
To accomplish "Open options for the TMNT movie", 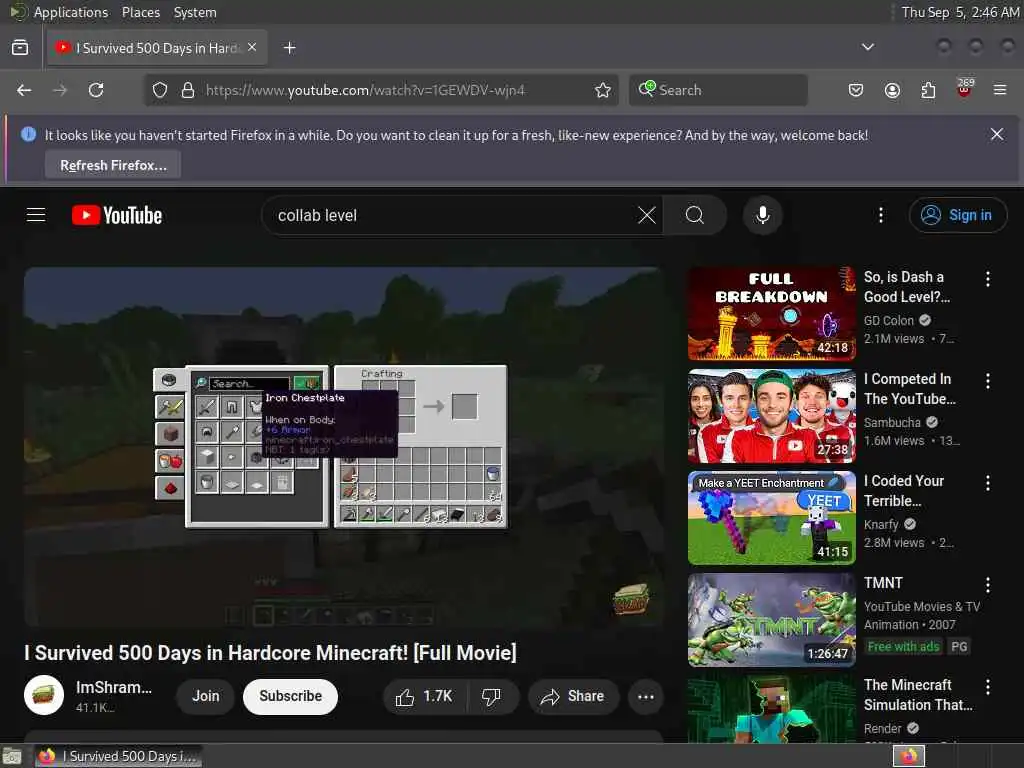I will (988, 584).
